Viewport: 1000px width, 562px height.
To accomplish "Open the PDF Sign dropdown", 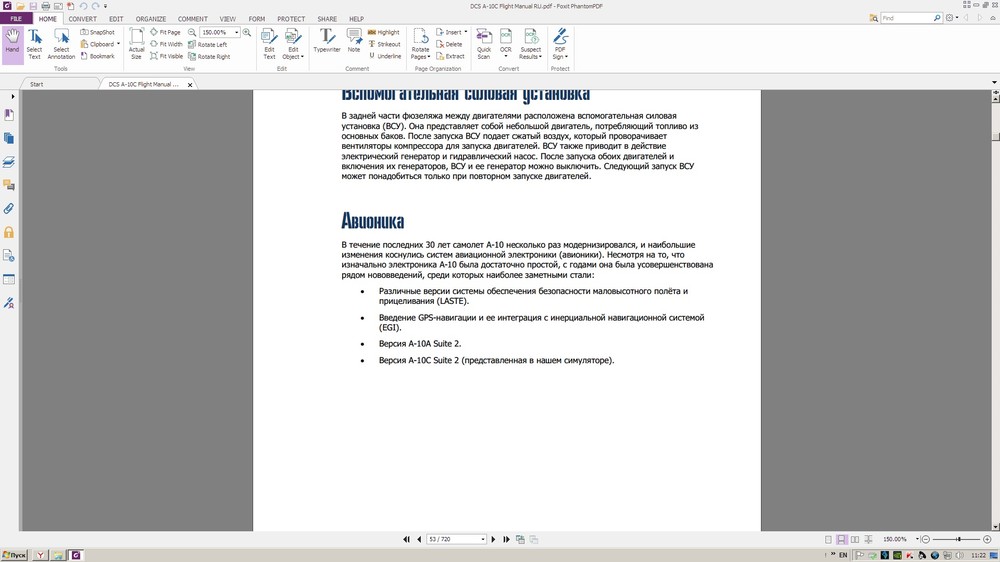I will 566,57.
